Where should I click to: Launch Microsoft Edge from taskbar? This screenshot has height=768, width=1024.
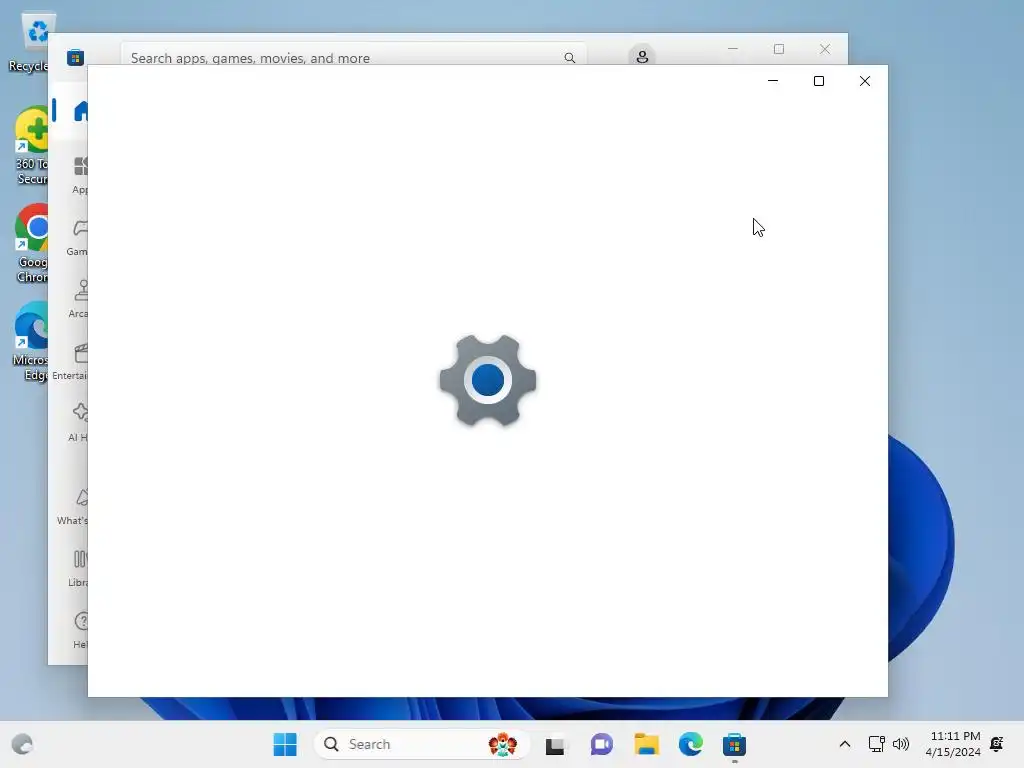tap(690, 744)
